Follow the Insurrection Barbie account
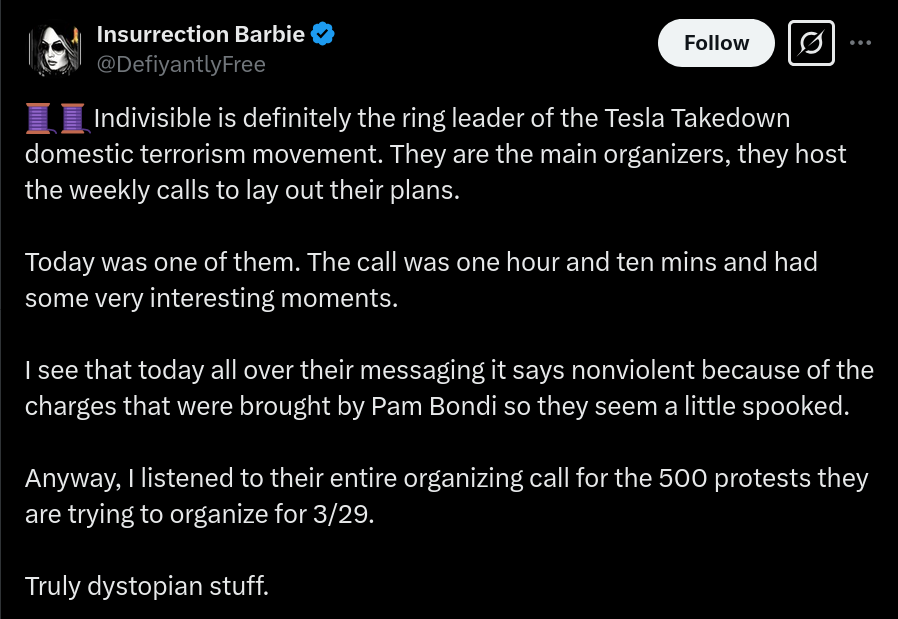The width and height of the screenshot is (898, 619). 716,43
